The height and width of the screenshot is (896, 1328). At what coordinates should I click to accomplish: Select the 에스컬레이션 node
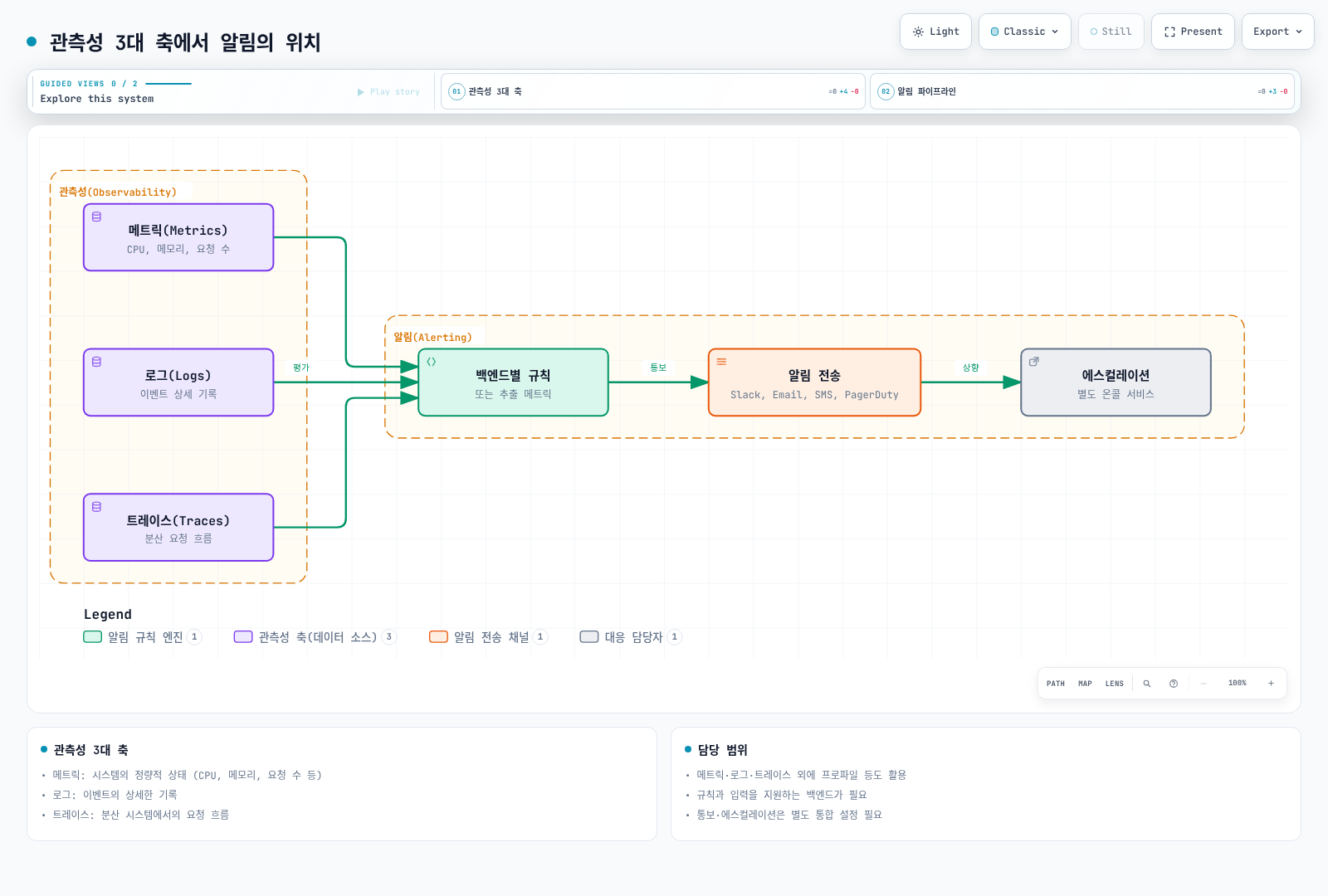(1116, 382)
